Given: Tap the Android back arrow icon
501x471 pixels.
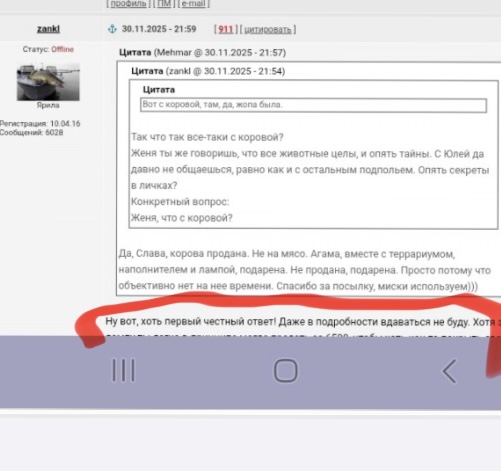Looking at the screenshot, I should pos(449,371).
